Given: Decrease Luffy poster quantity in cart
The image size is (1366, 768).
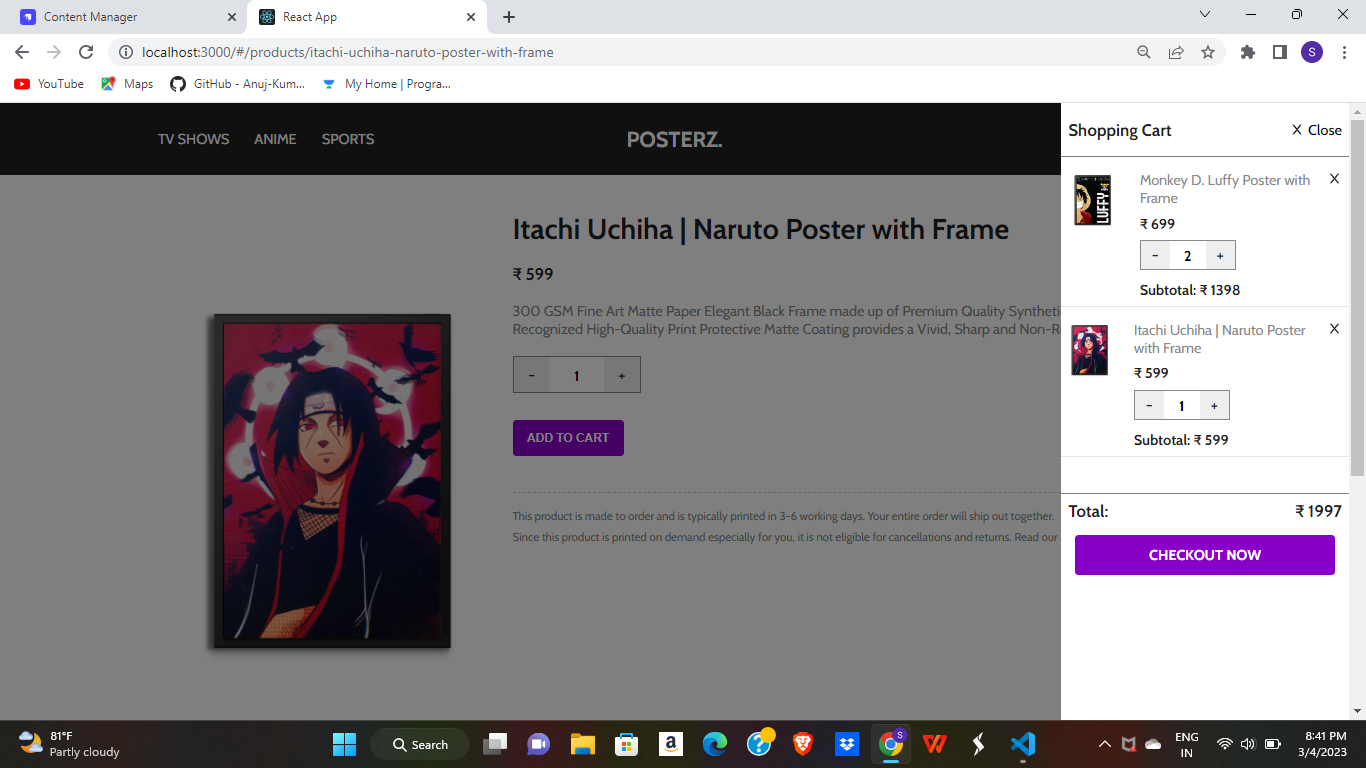Looking at the screenshot, I should pos(1155,255).
